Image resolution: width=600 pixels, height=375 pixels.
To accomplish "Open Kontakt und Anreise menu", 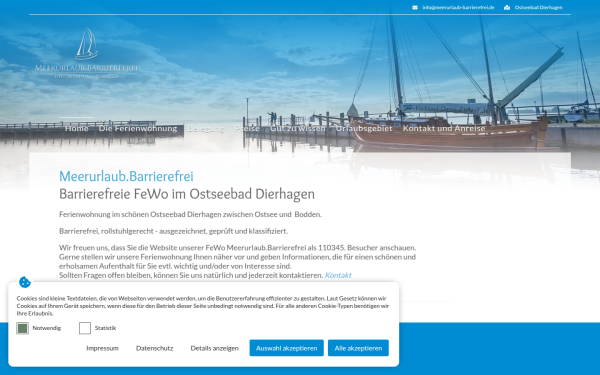I will [x=444, y=128].
